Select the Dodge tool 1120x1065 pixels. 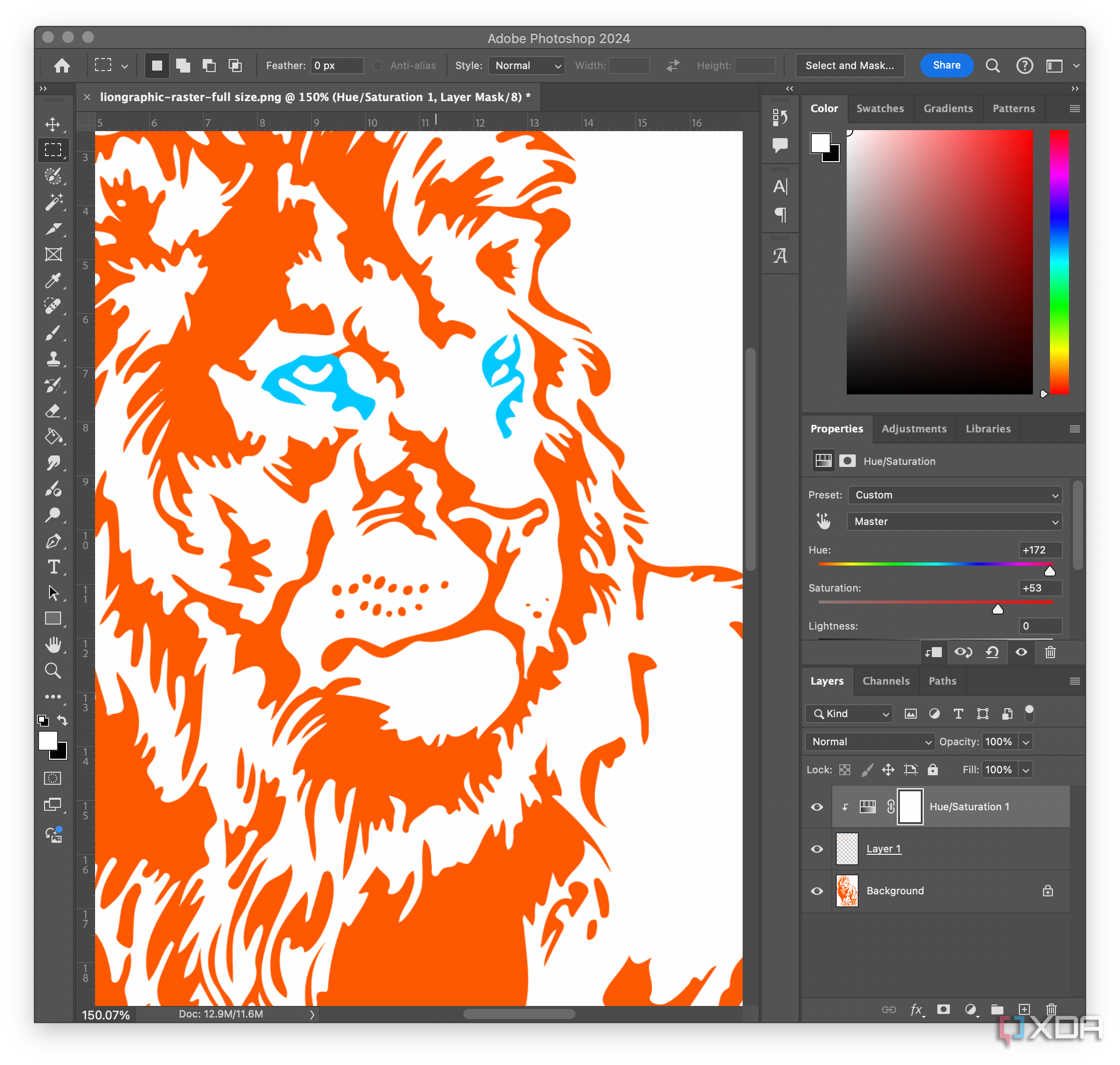[x=54, y=515]
